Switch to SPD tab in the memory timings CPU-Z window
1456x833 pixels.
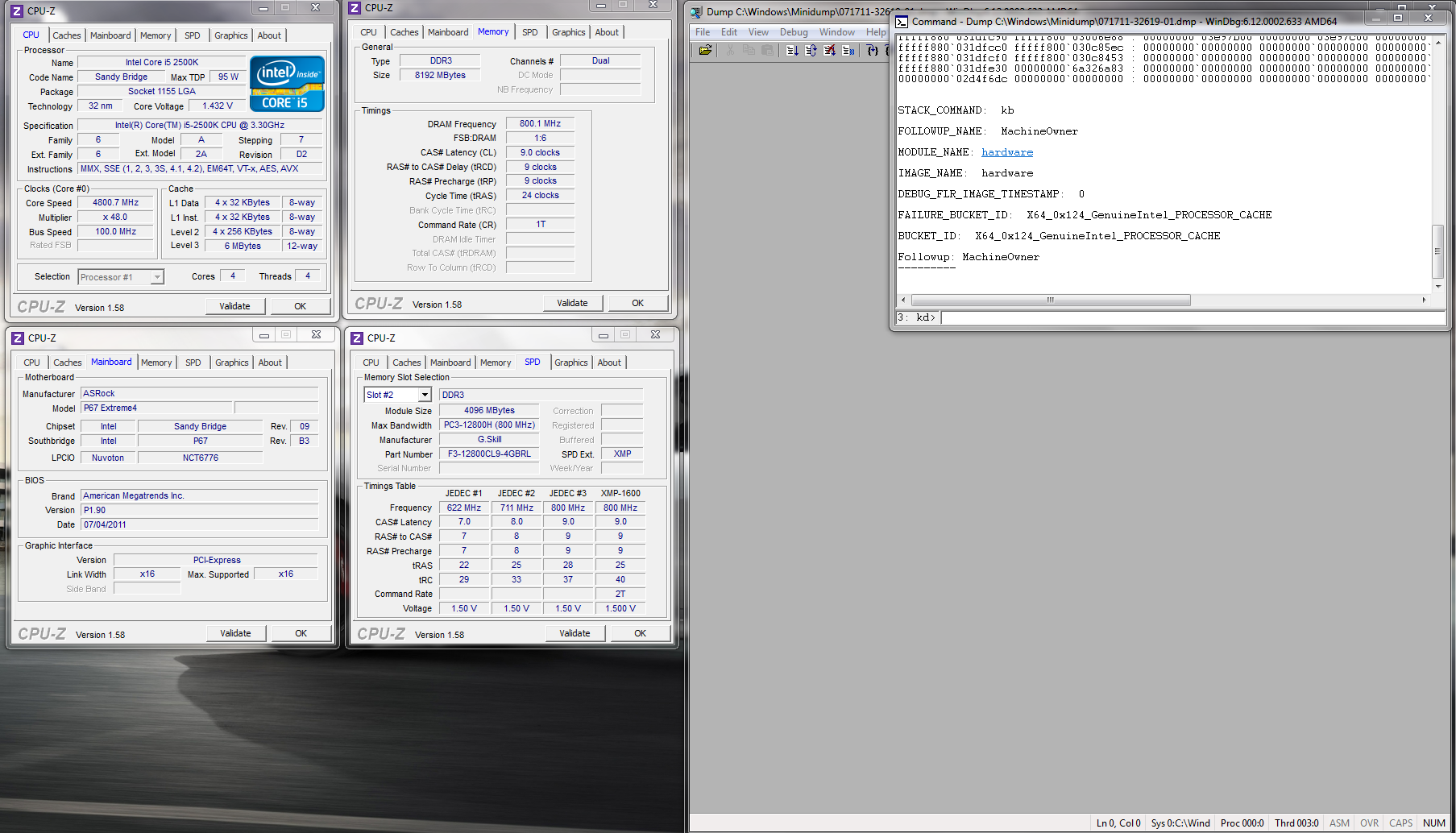[530, 32]
